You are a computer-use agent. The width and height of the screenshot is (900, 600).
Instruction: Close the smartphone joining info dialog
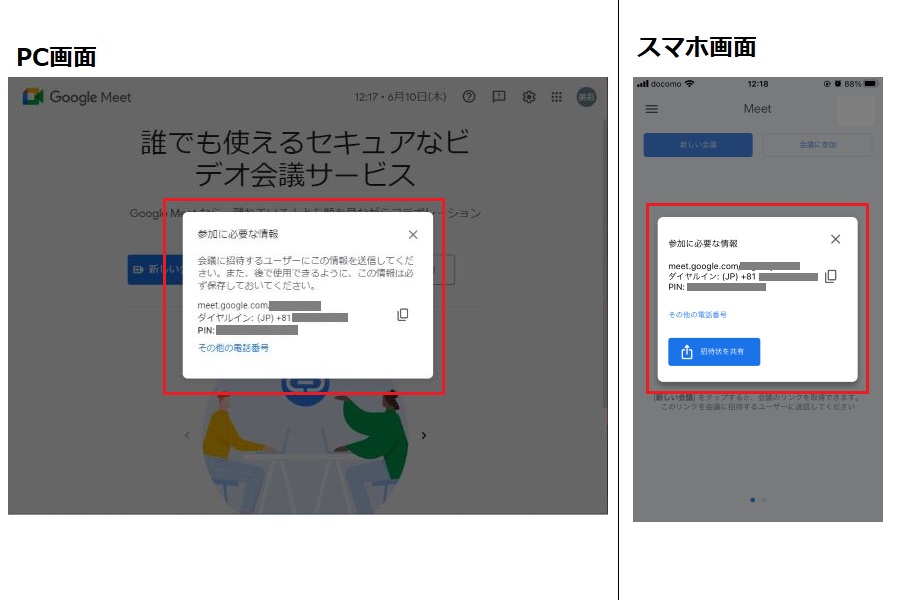click(836, 239)
